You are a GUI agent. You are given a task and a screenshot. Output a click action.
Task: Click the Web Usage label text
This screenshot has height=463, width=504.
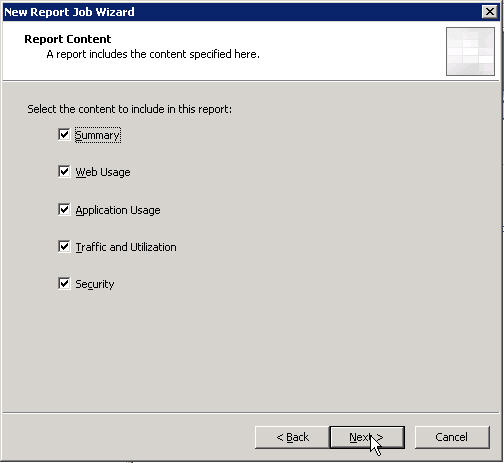(x=103, y=172)
